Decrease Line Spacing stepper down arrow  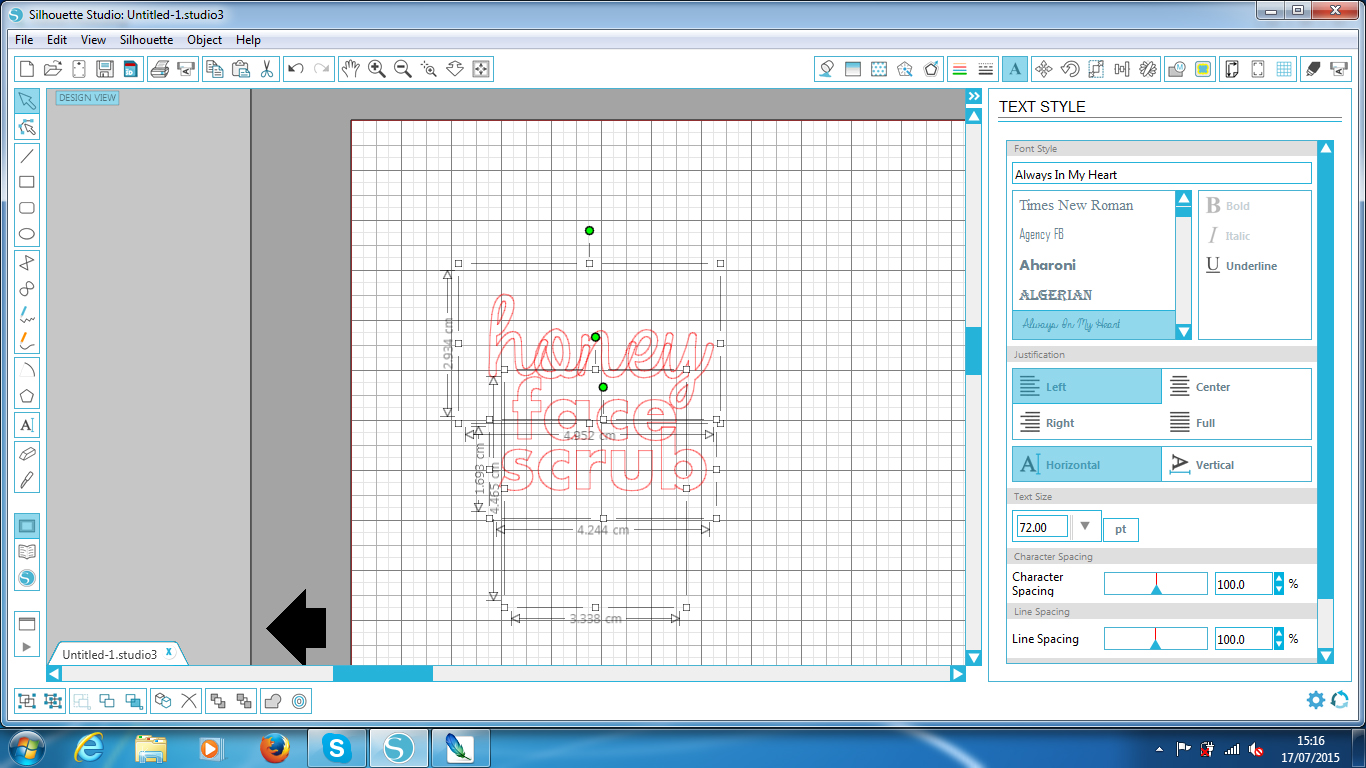1279,645
